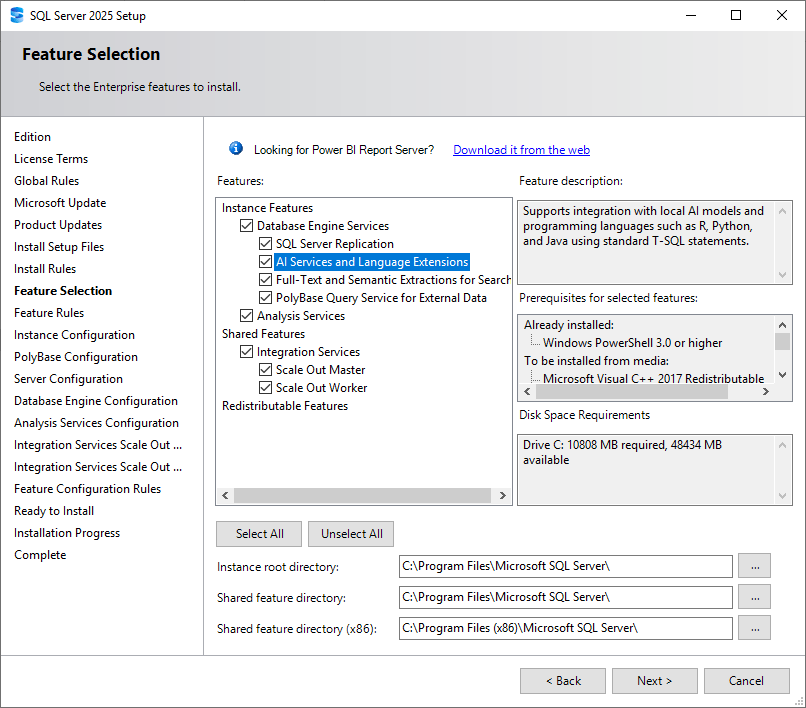
Task: Uncheck SQL Server Replication checkbox
Action: click(266, 244)
